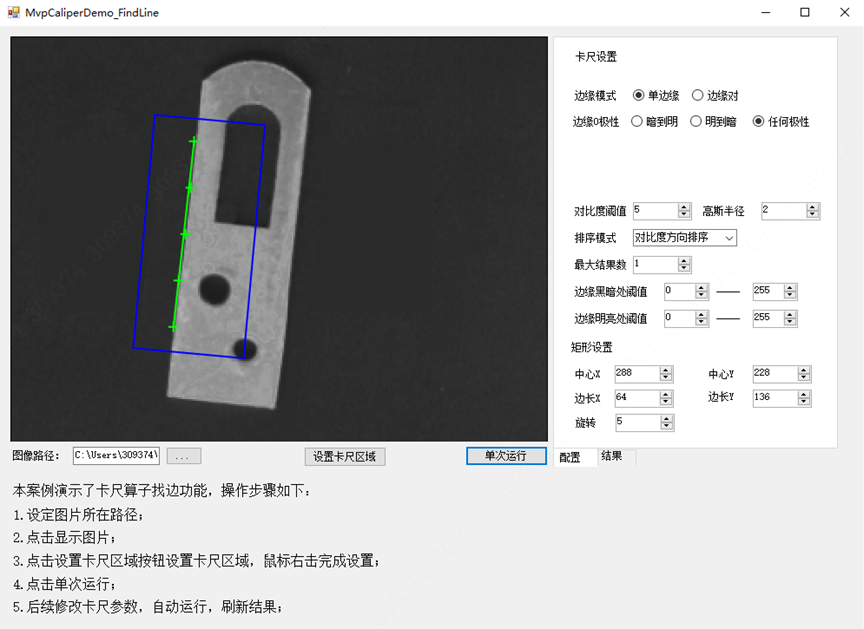Decrease 中心X value with down arrow
Screen dimensions: 864x629
(666, 378)
